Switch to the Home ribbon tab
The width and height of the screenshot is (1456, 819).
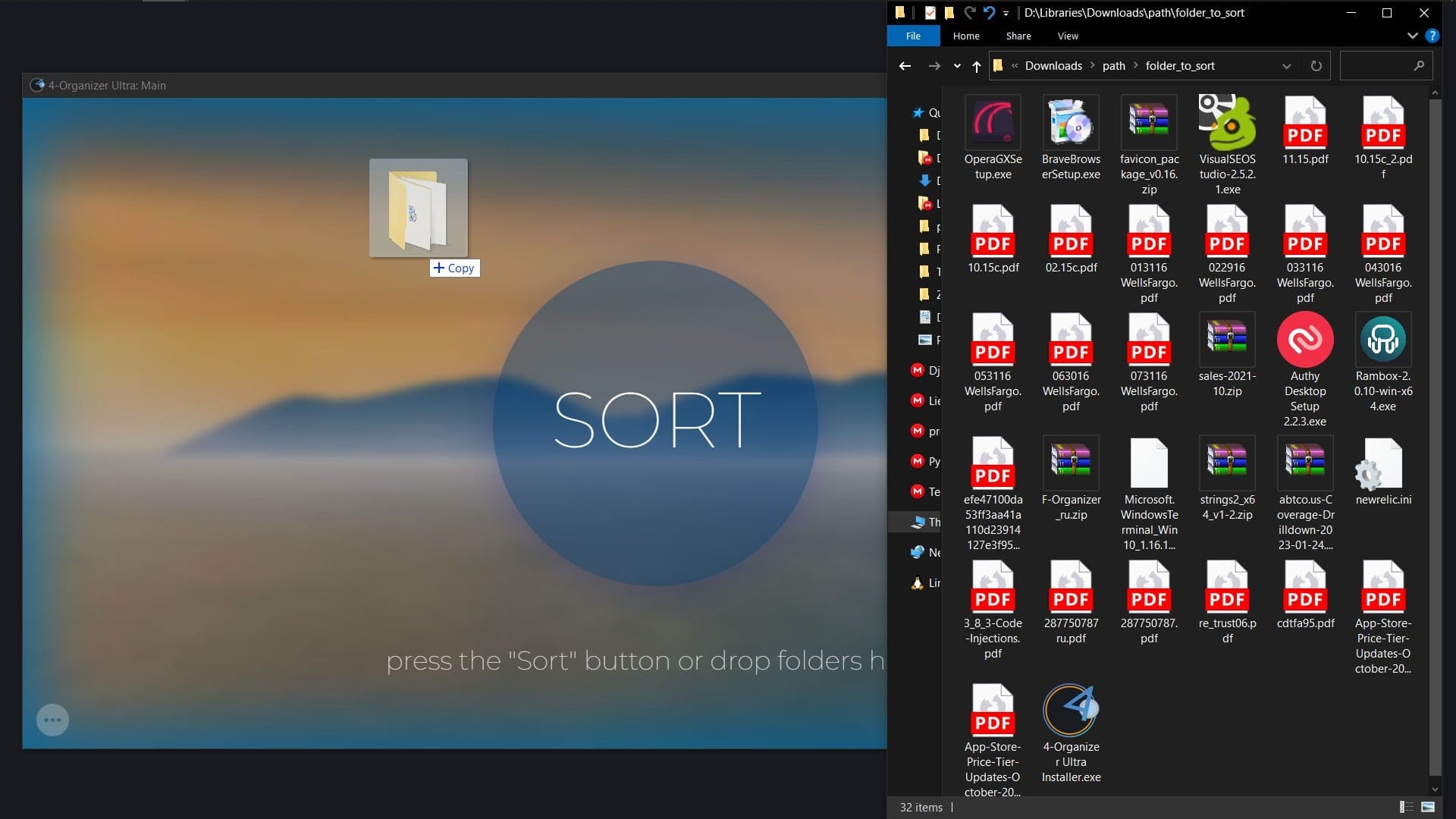(965, 36)
